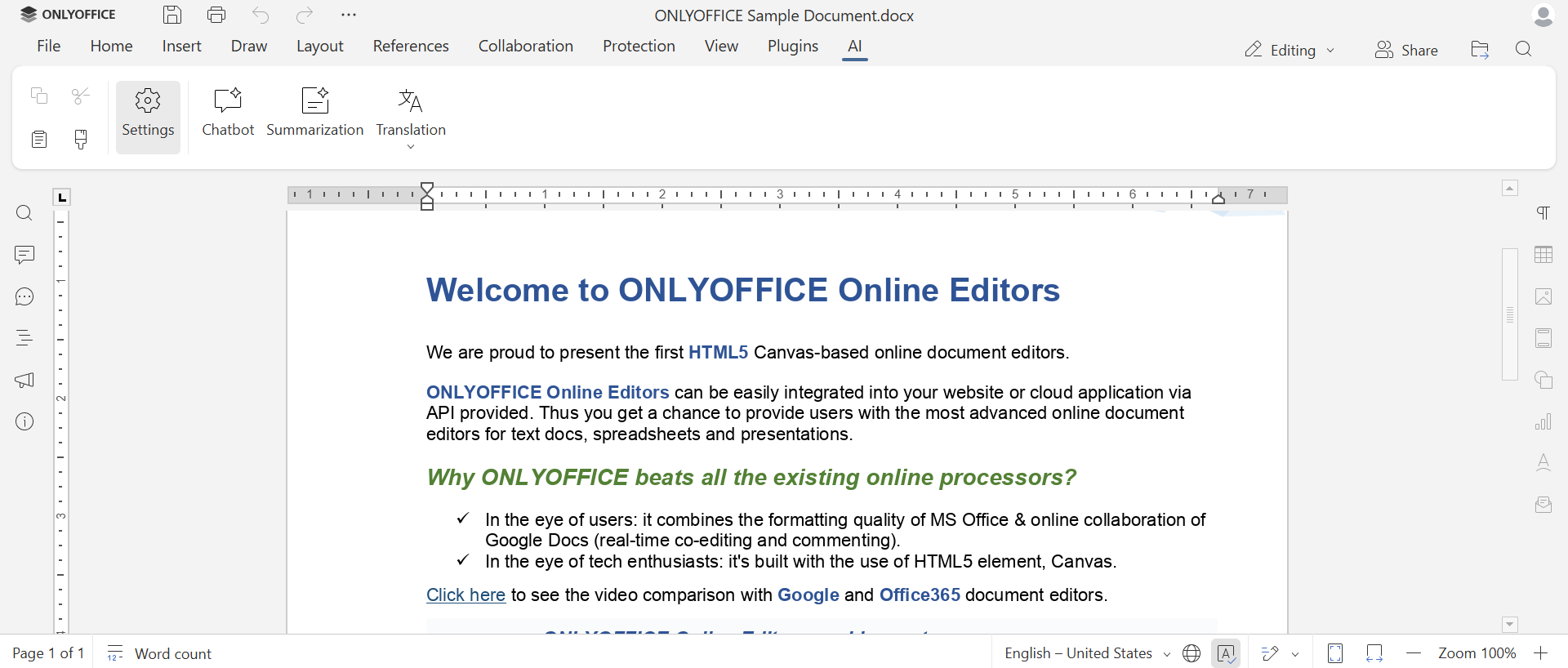
Task: Switch to the Protection tab
Action: tap(639, 47)
